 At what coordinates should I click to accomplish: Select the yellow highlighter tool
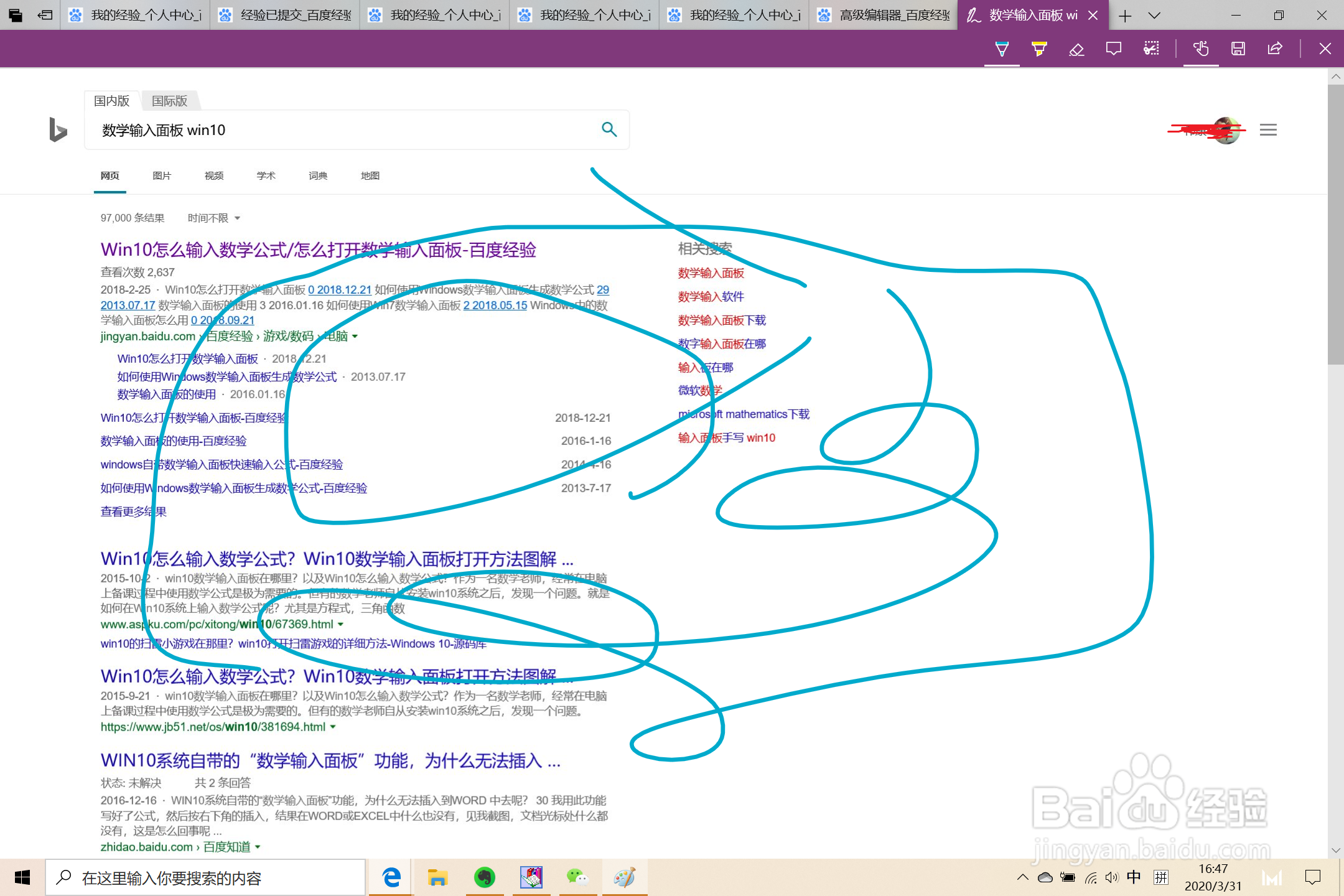(1039, 49)
